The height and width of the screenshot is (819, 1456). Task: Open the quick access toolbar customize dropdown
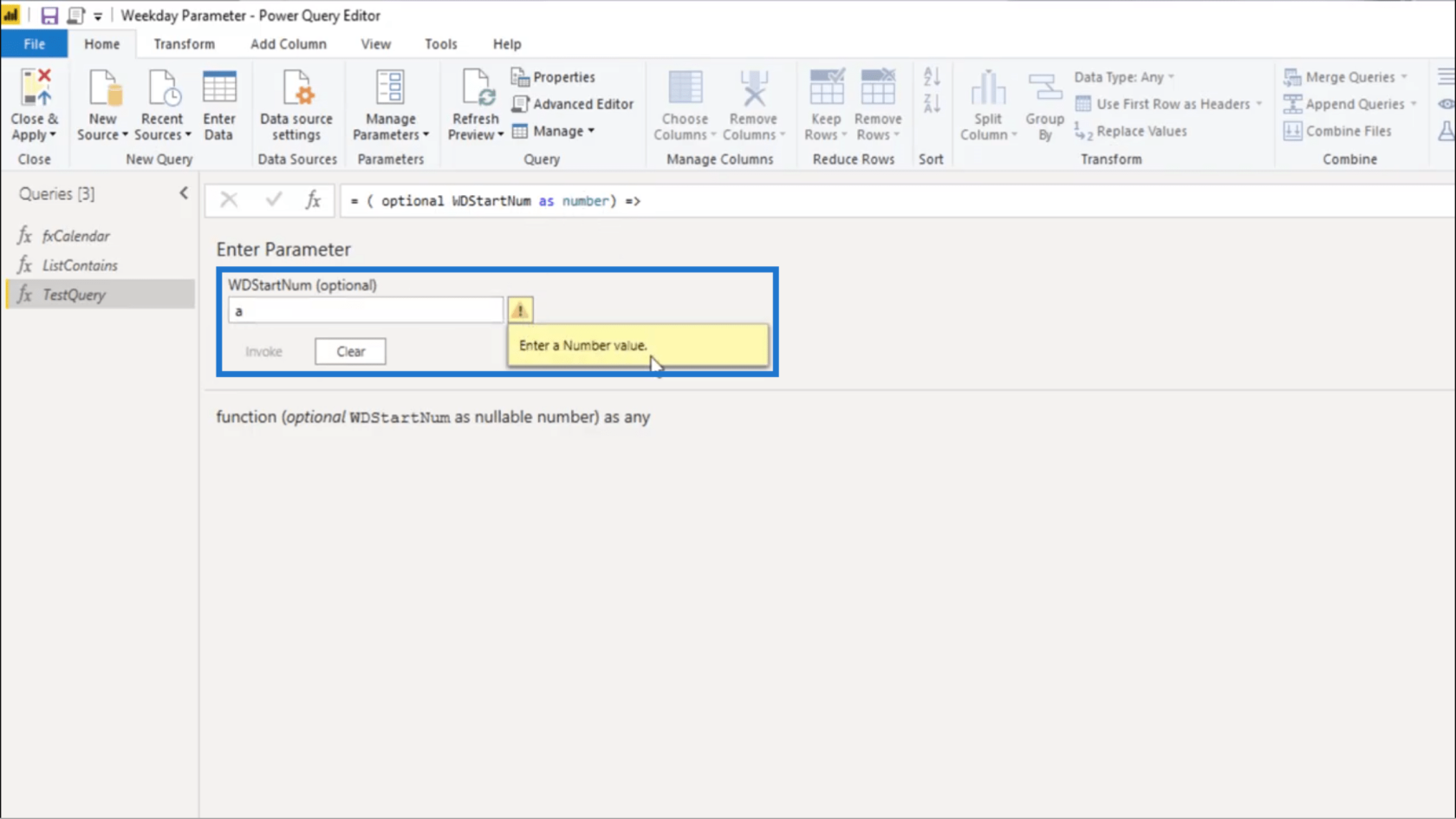(98, 16)
